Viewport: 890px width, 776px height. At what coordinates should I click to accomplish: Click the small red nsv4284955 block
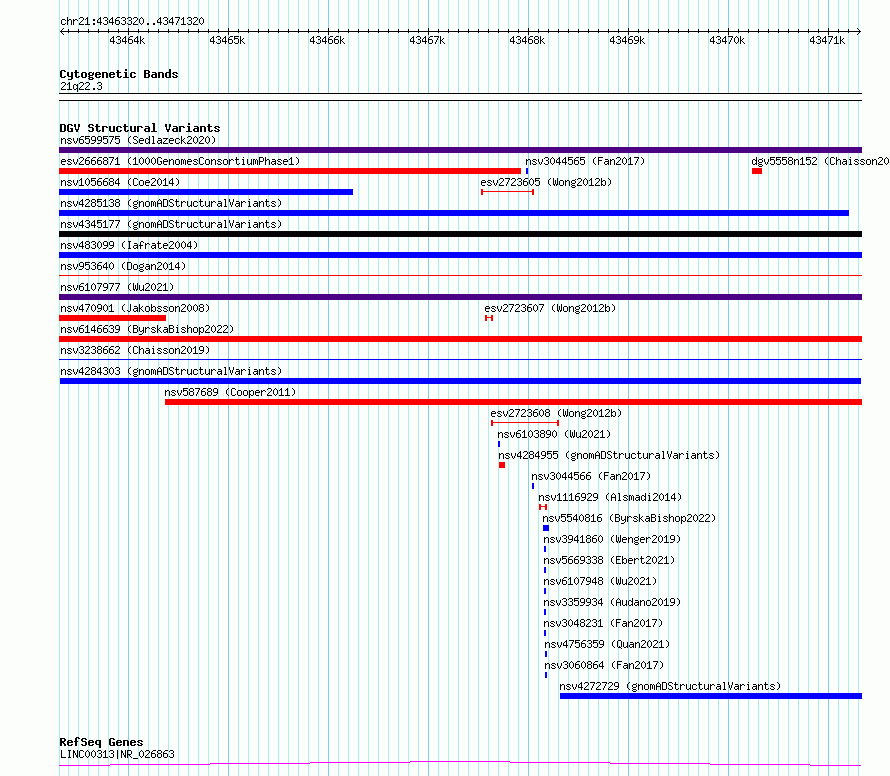[x=502, y=465]
